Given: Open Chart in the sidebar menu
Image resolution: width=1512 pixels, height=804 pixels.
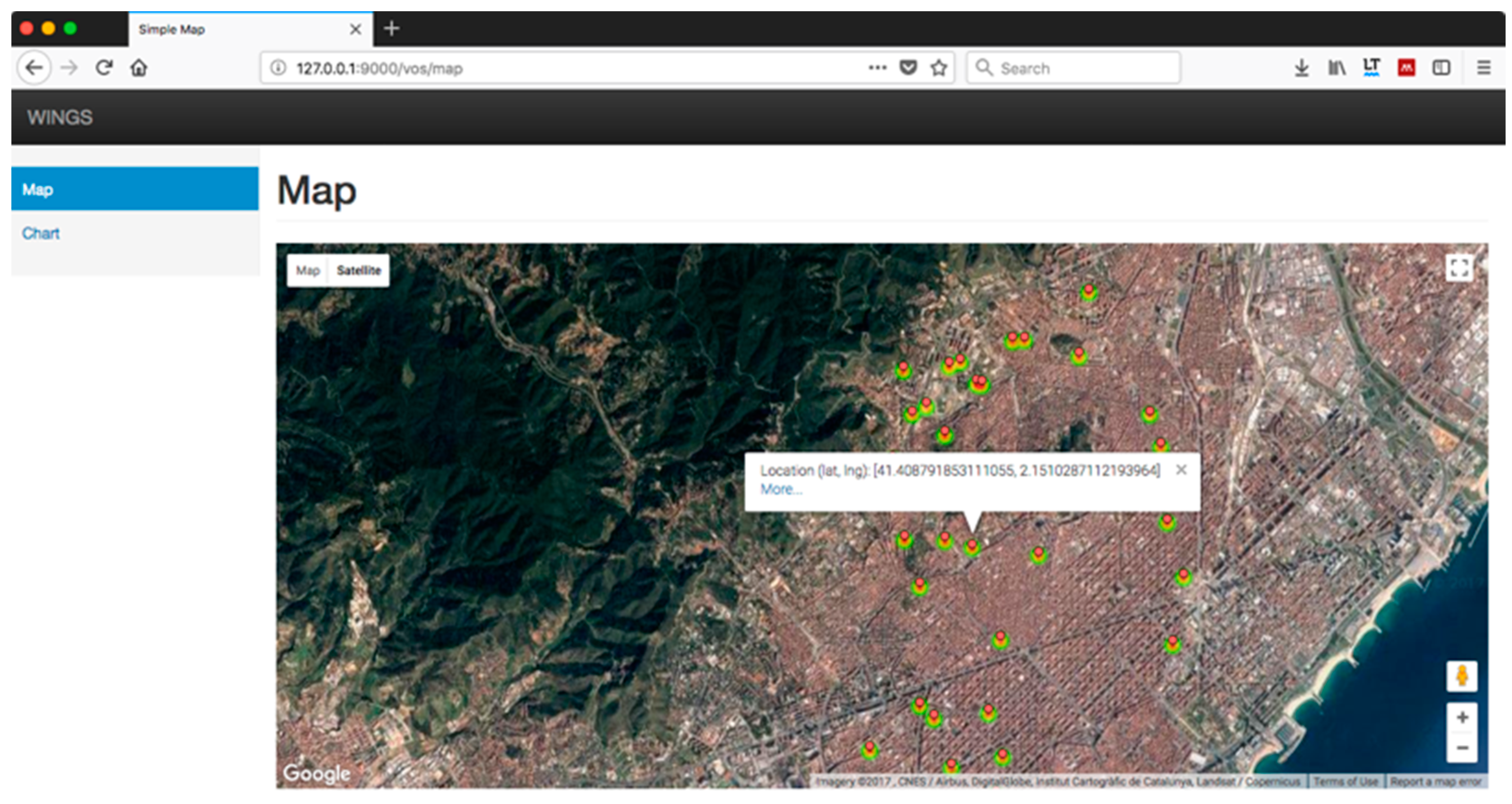Looking at the screenshot, I should [41, 233].
